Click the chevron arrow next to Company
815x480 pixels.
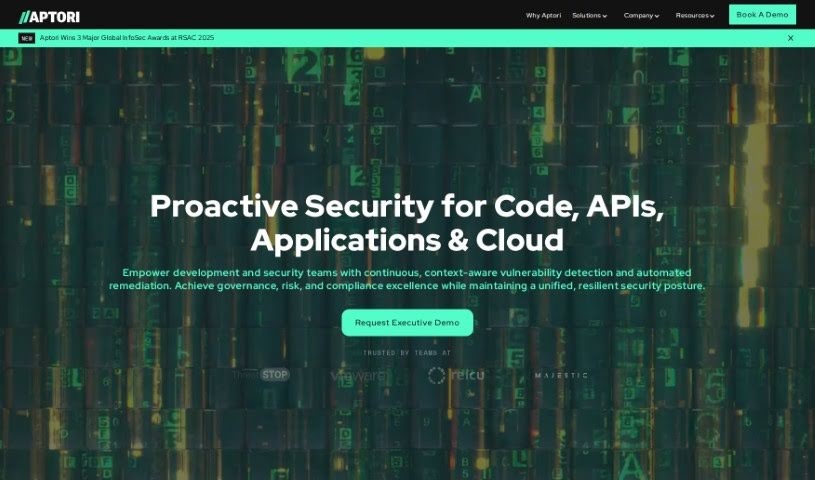point(657,17)
